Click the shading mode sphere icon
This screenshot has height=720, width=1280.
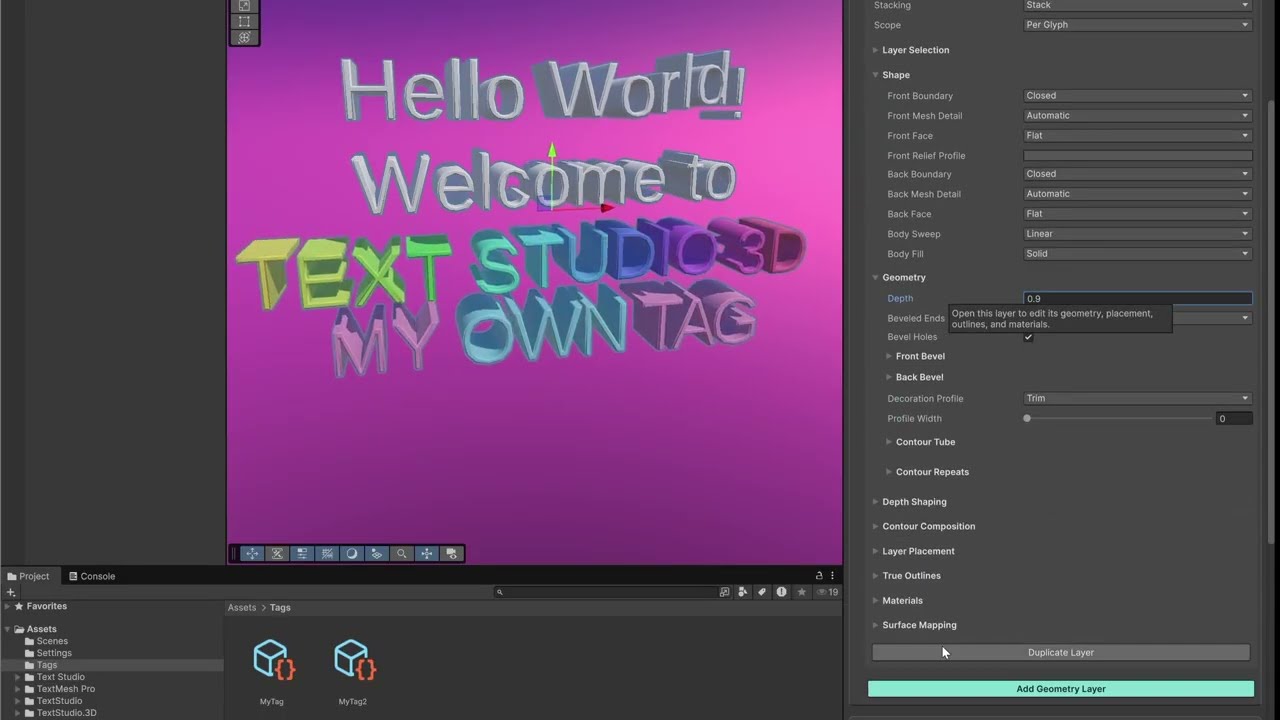point(352,554)
